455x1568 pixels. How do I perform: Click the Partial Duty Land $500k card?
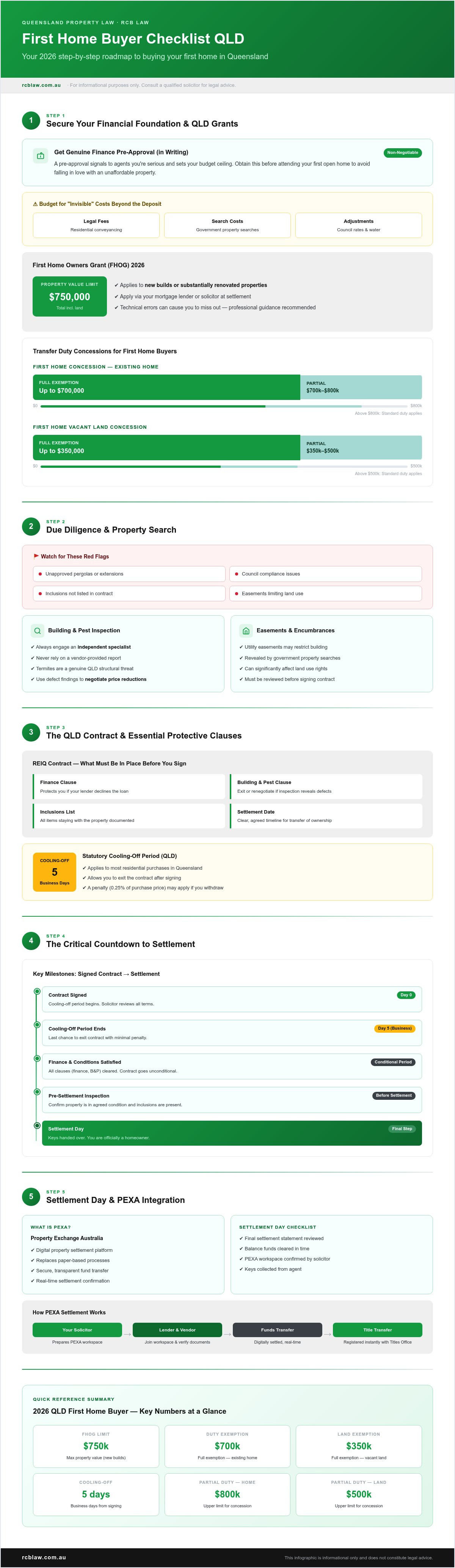(x=359, y=1494)
